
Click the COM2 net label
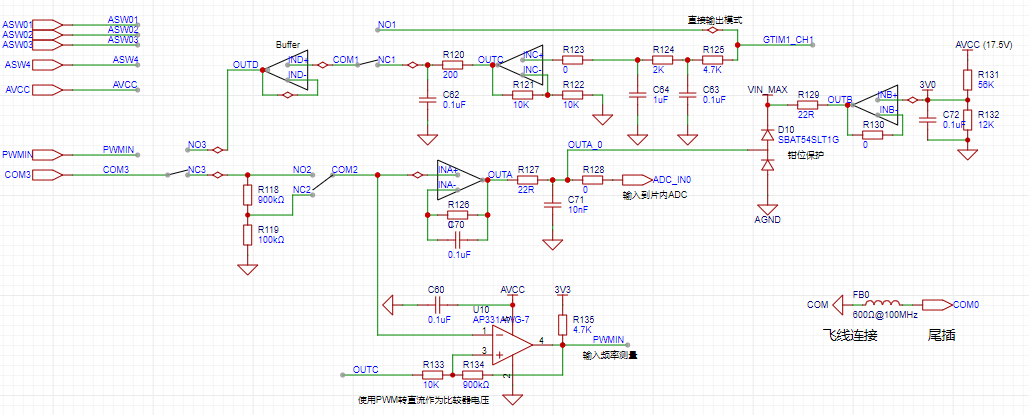pyautogui.click(x=345, y=169)
